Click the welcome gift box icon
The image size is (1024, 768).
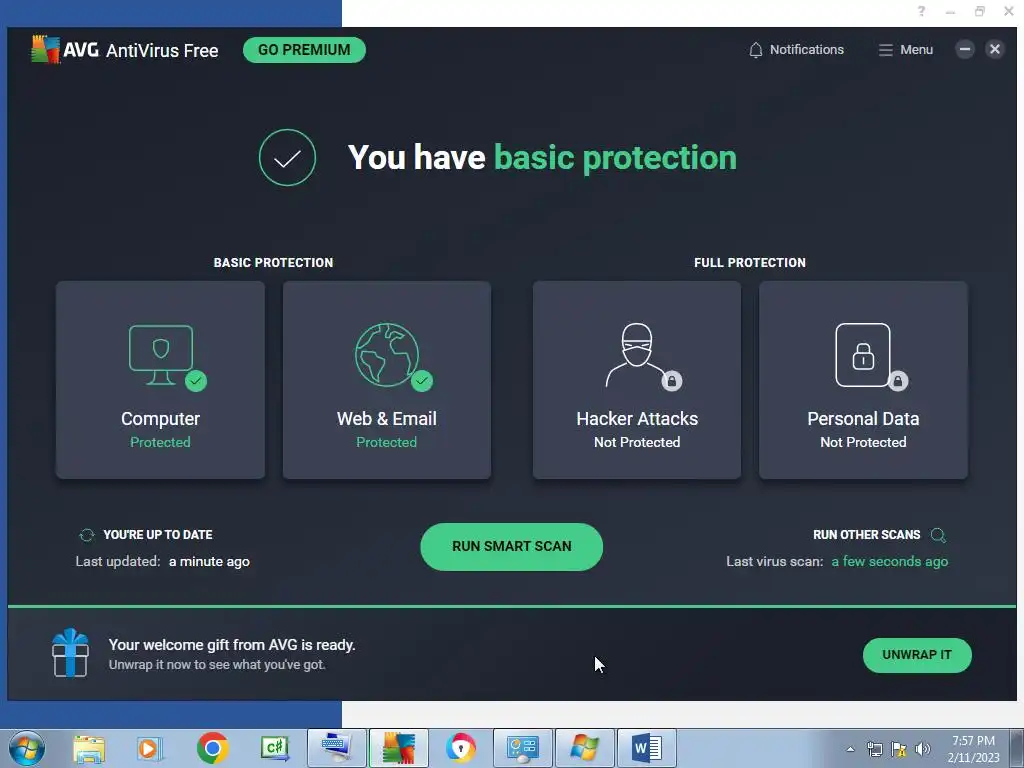[71, 653]
